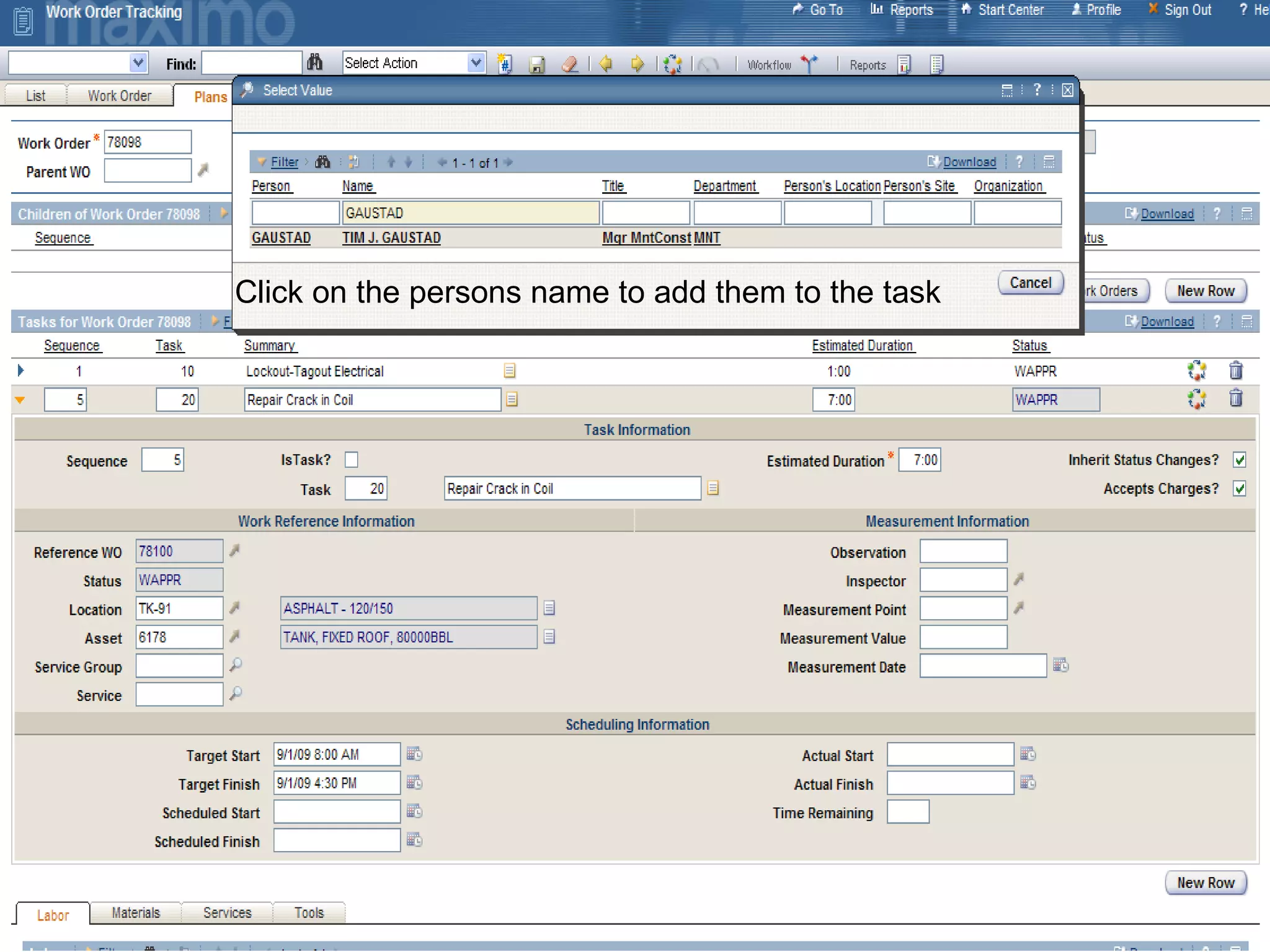Toggle Inherit Status Changes checkbox
Viewport: 1270px width, 952px height.
pos(1240,460)
